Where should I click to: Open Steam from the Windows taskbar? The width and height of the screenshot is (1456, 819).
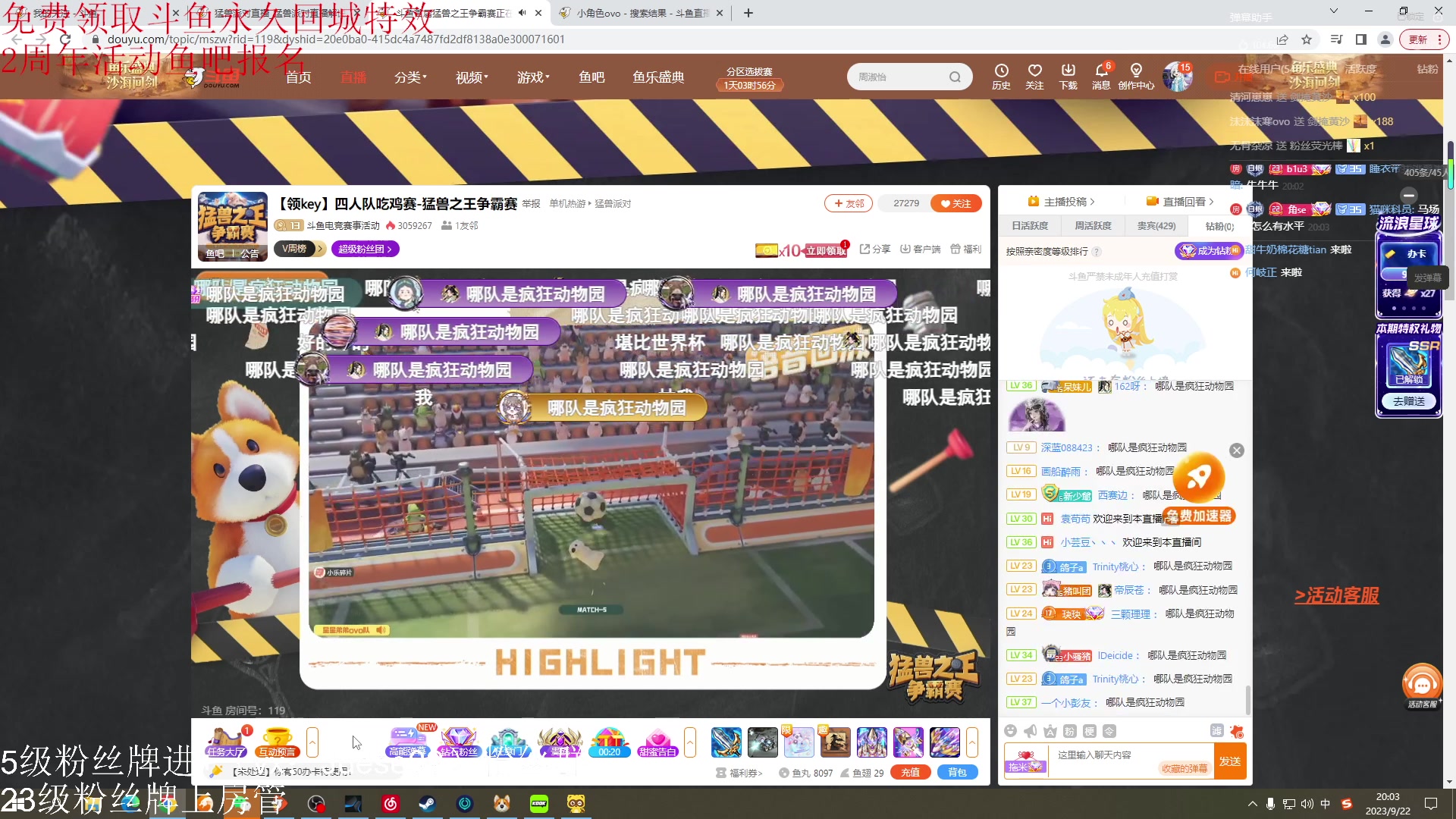[427, 804]
